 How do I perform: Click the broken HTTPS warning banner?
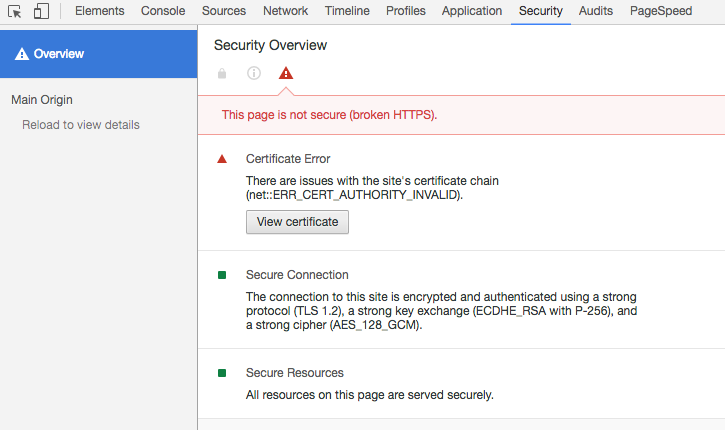click(461, 115)
